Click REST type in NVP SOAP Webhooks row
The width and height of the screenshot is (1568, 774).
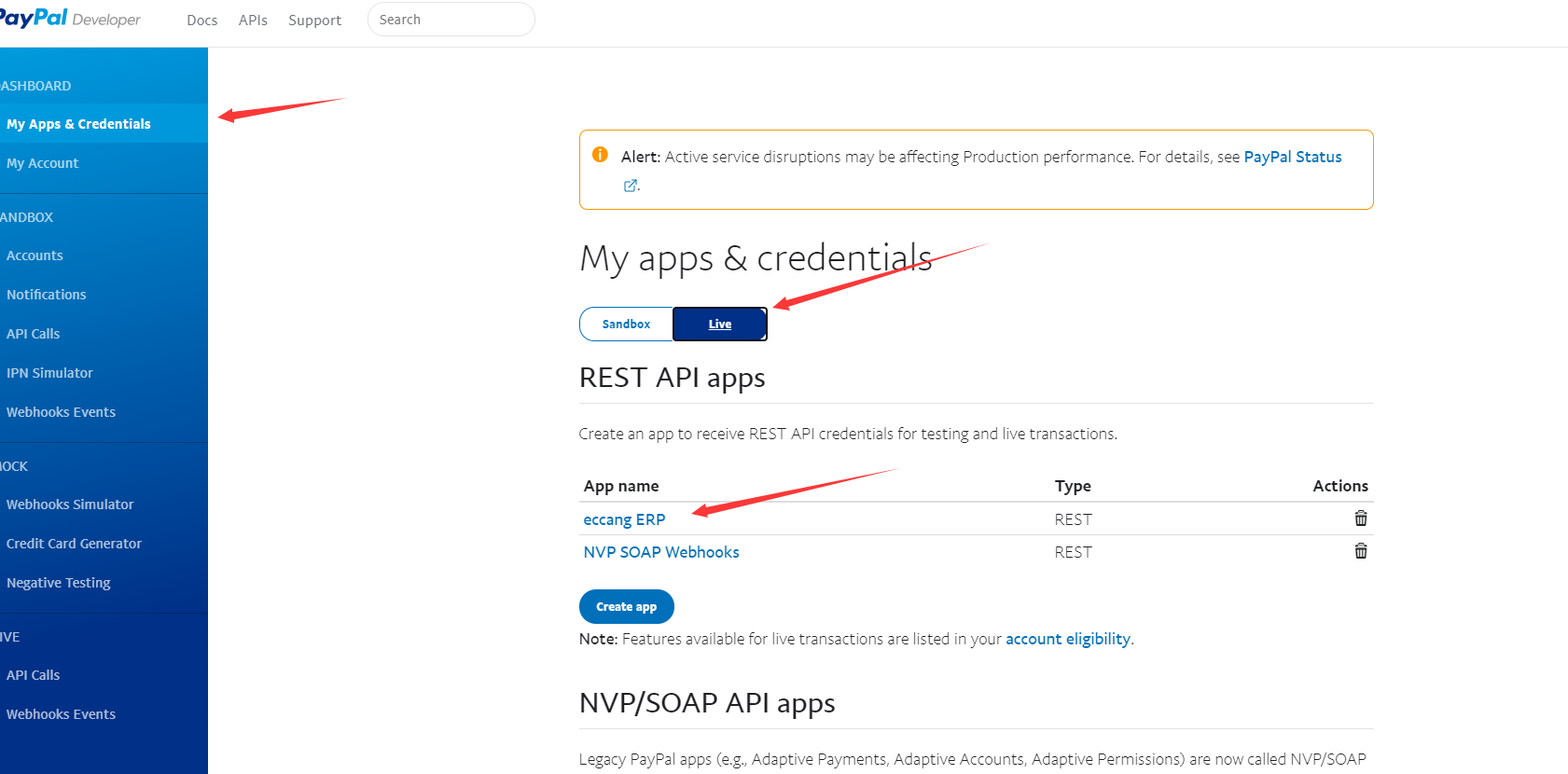click(1074, 552)
